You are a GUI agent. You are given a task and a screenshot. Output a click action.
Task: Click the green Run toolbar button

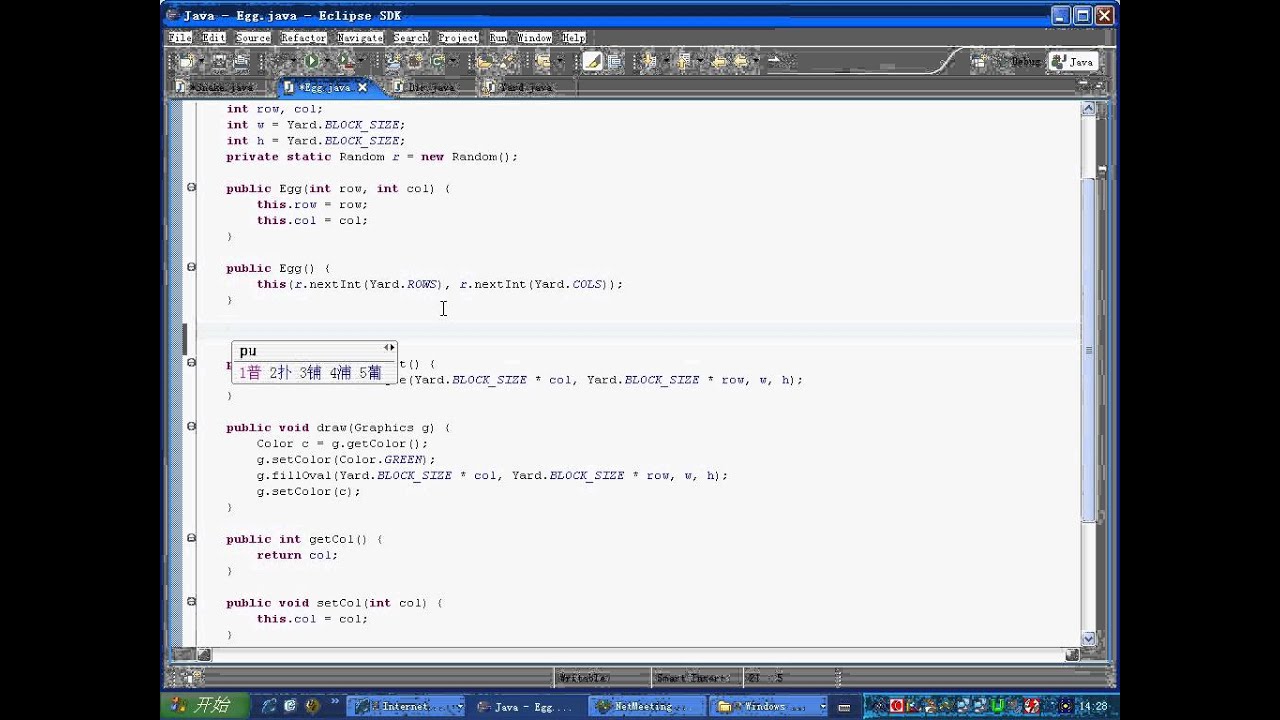point(311,62)
